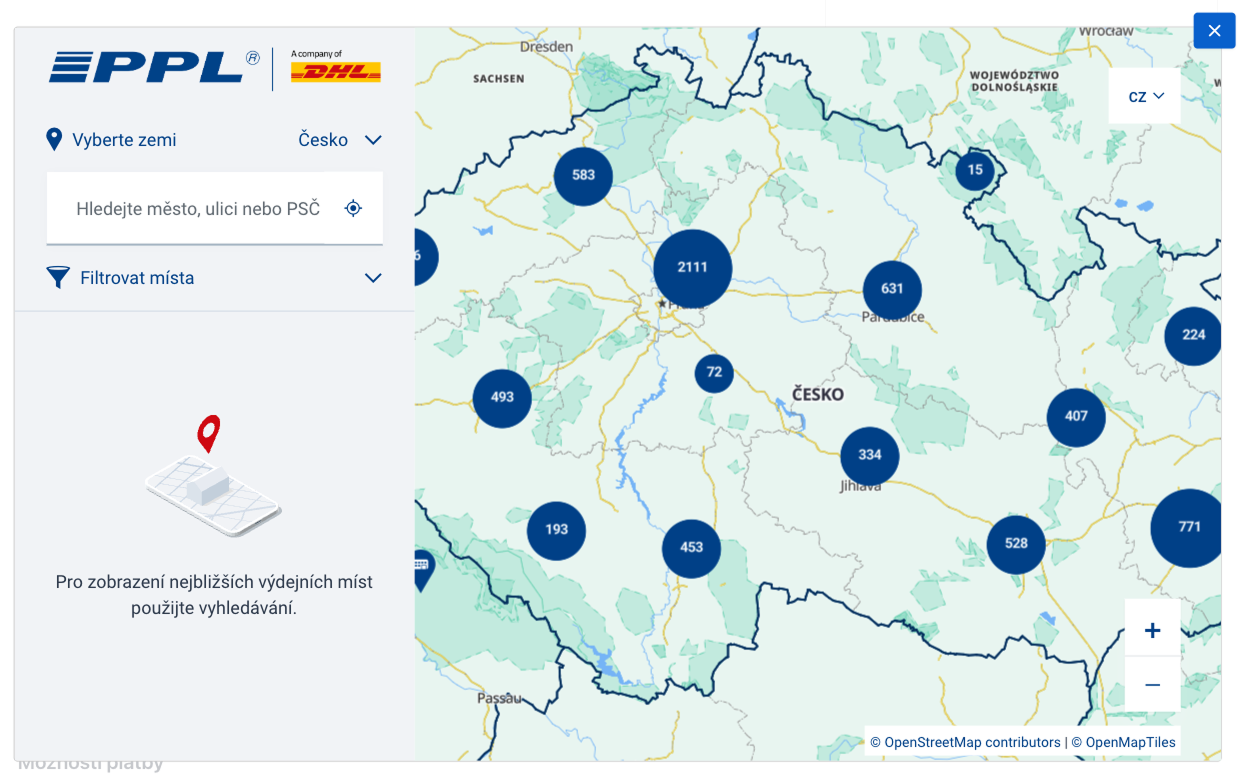
Task: Close the map dialog with X button
Action: click(1214, 31)
